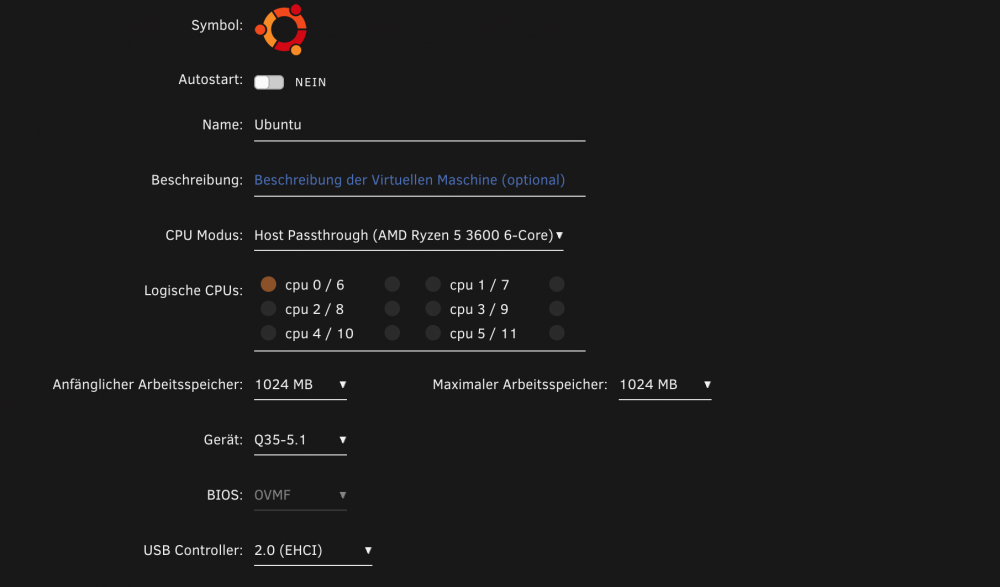The image size is (1000, 587).
Task: Click the Ubuntu logo symbol icon
Action: [x=281, y=29]
